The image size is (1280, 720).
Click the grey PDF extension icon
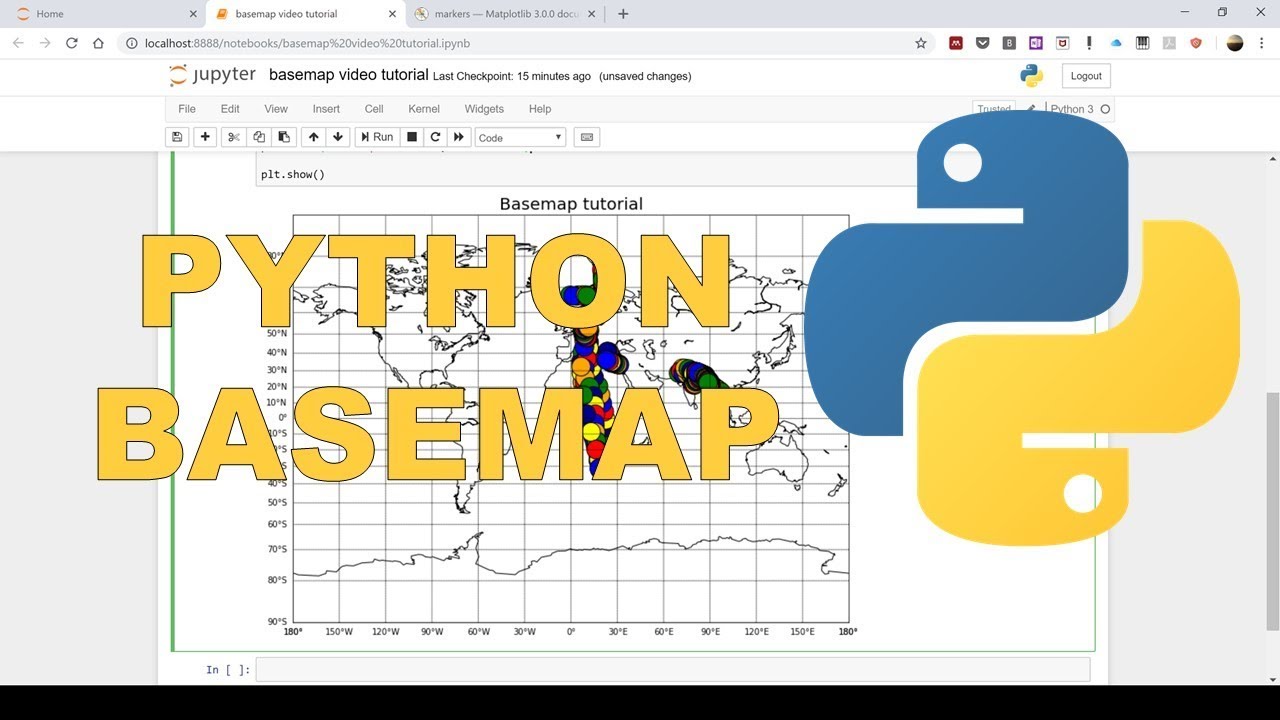1169,43
